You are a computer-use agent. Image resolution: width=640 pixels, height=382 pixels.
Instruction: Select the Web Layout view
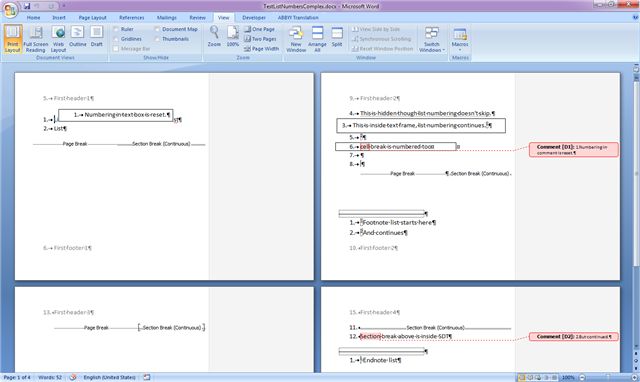(x=58, y=39)
